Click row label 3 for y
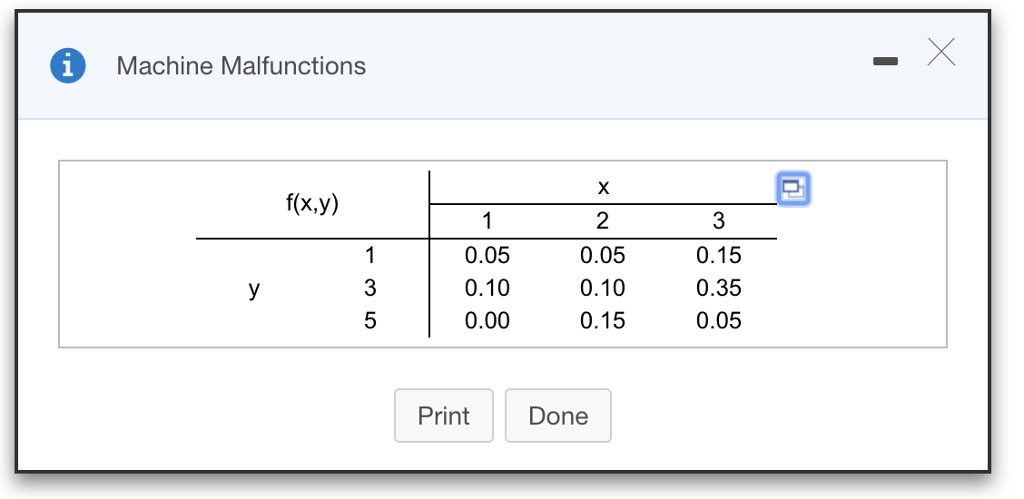Viewport: 1024px width, 499px height. [370, 289]
